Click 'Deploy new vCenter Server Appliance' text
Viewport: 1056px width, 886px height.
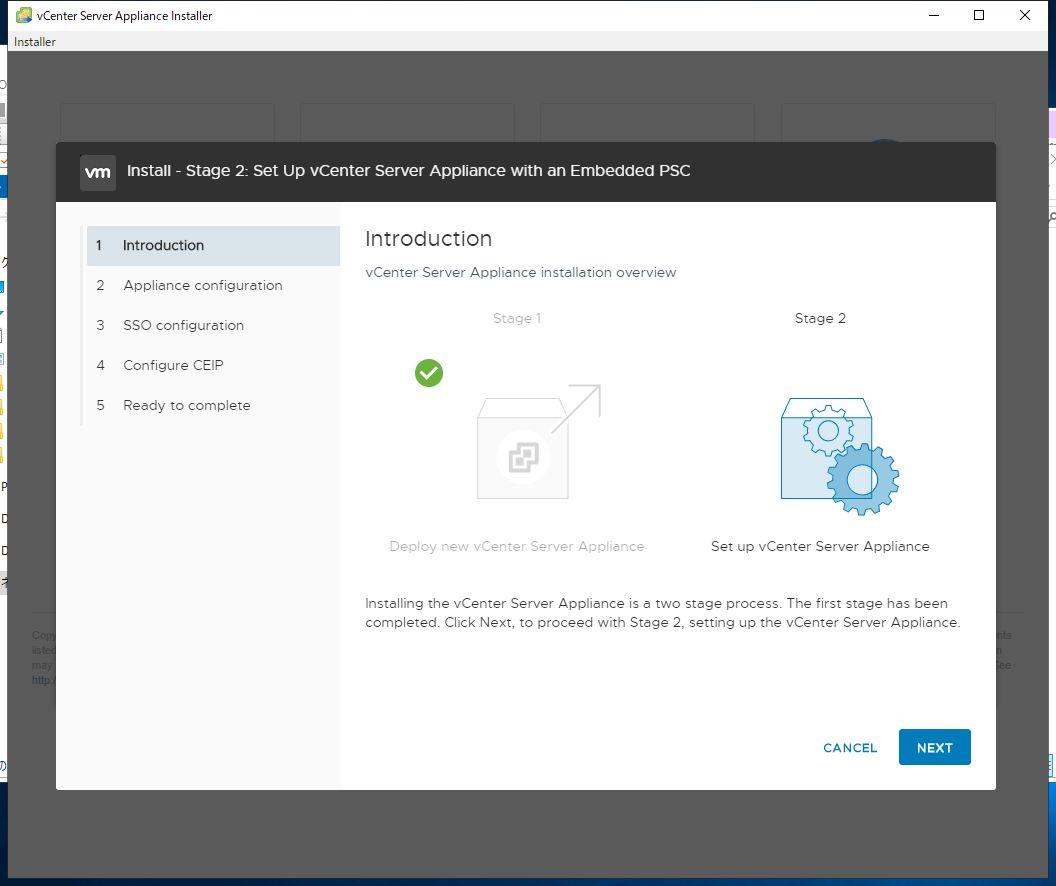[517, 546]
